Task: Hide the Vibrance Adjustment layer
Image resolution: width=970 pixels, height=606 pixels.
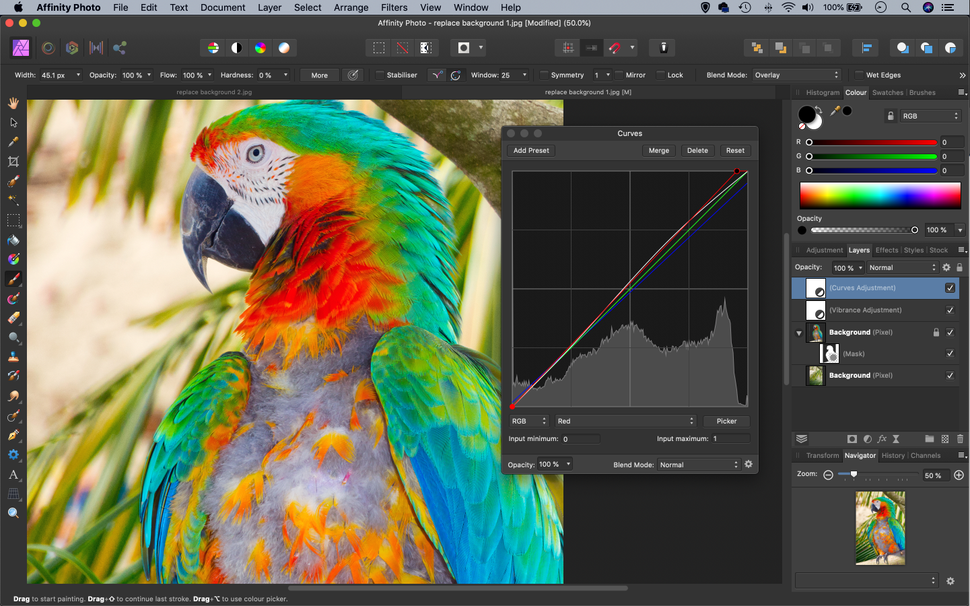Action: [x=948, y=309]
